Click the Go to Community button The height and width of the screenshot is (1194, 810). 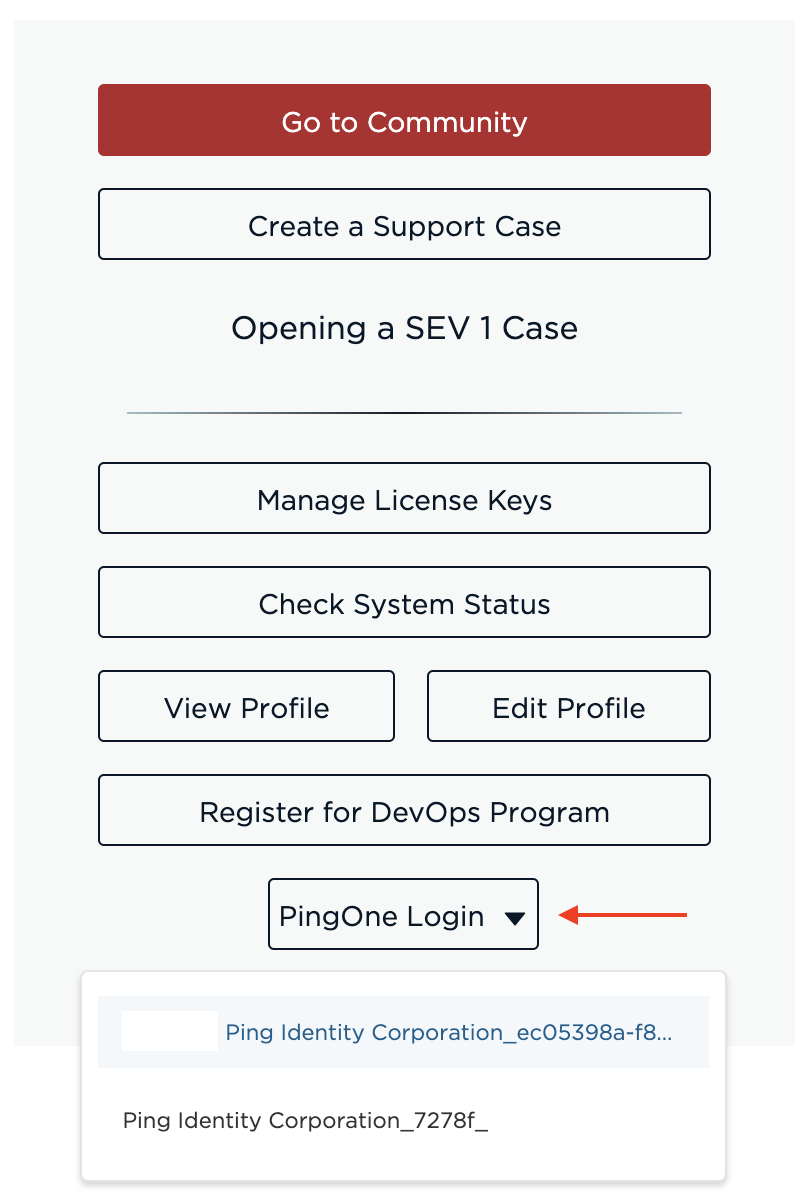pyautogui.click(x=404, y=120)
